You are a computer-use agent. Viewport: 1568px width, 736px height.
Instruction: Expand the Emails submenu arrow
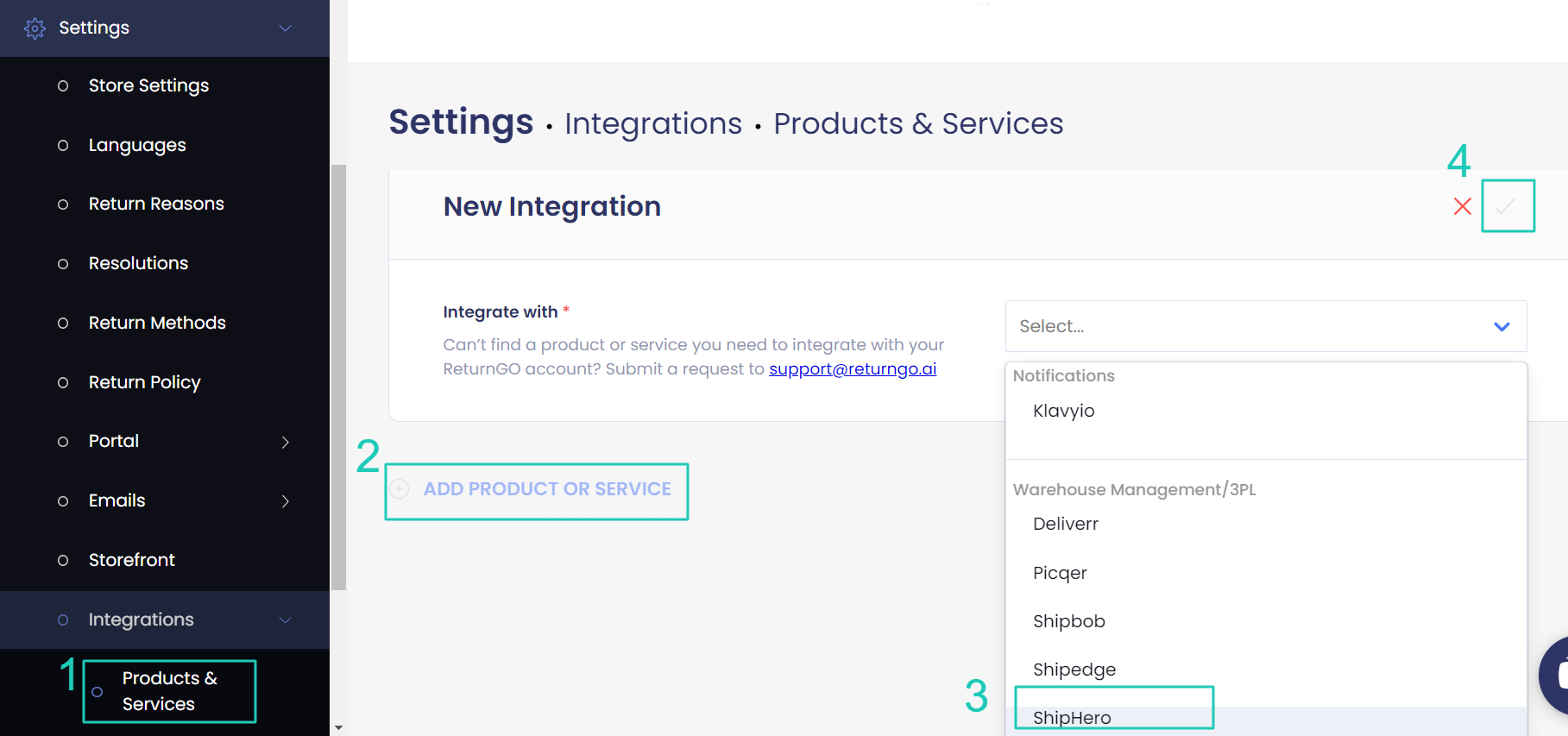click(286, 501)
